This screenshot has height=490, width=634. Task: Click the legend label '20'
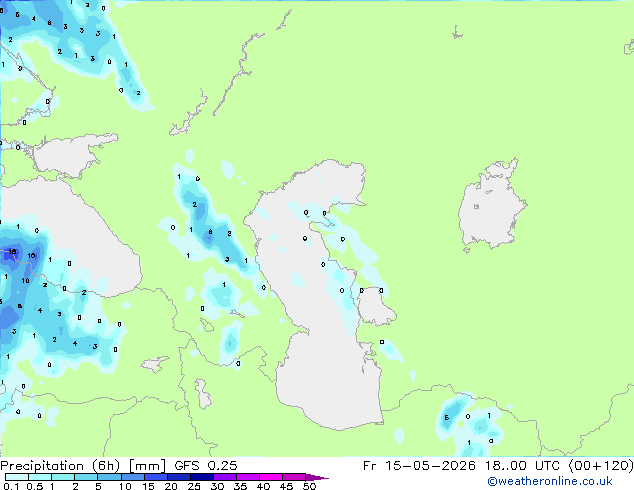(171, 486)
